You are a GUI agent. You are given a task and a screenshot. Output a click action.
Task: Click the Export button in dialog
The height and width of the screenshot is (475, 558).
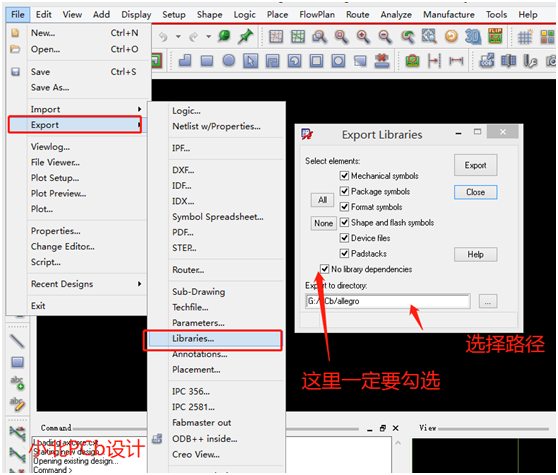click(x=475, y=165)
